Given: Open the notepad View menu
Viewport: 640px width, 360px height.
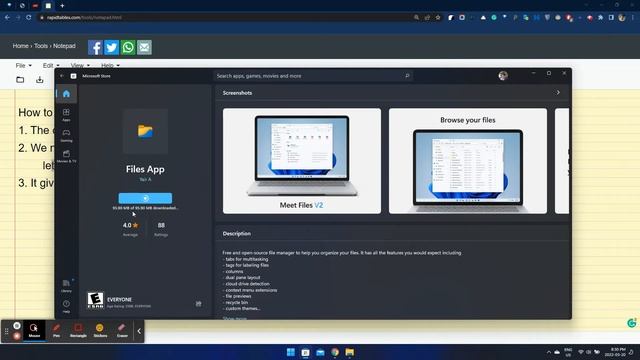Looking at the screenshot, I should pyautogui.click(x=80, y=65).
